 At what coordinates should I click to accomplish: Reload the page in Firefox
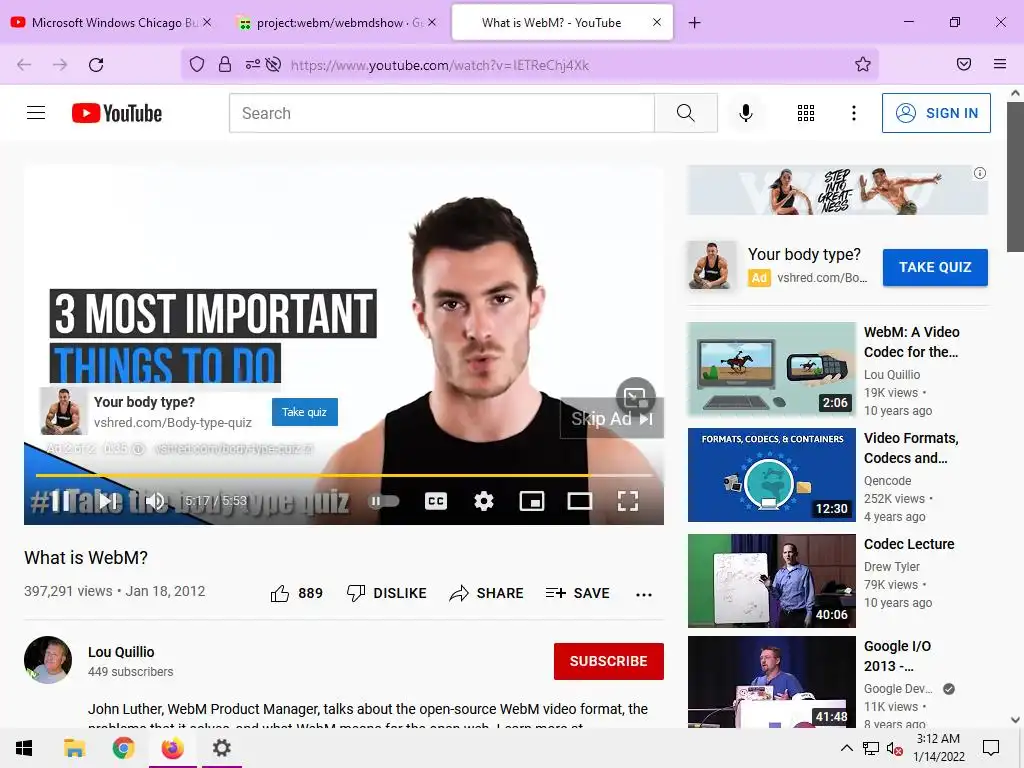pos(96,65)
